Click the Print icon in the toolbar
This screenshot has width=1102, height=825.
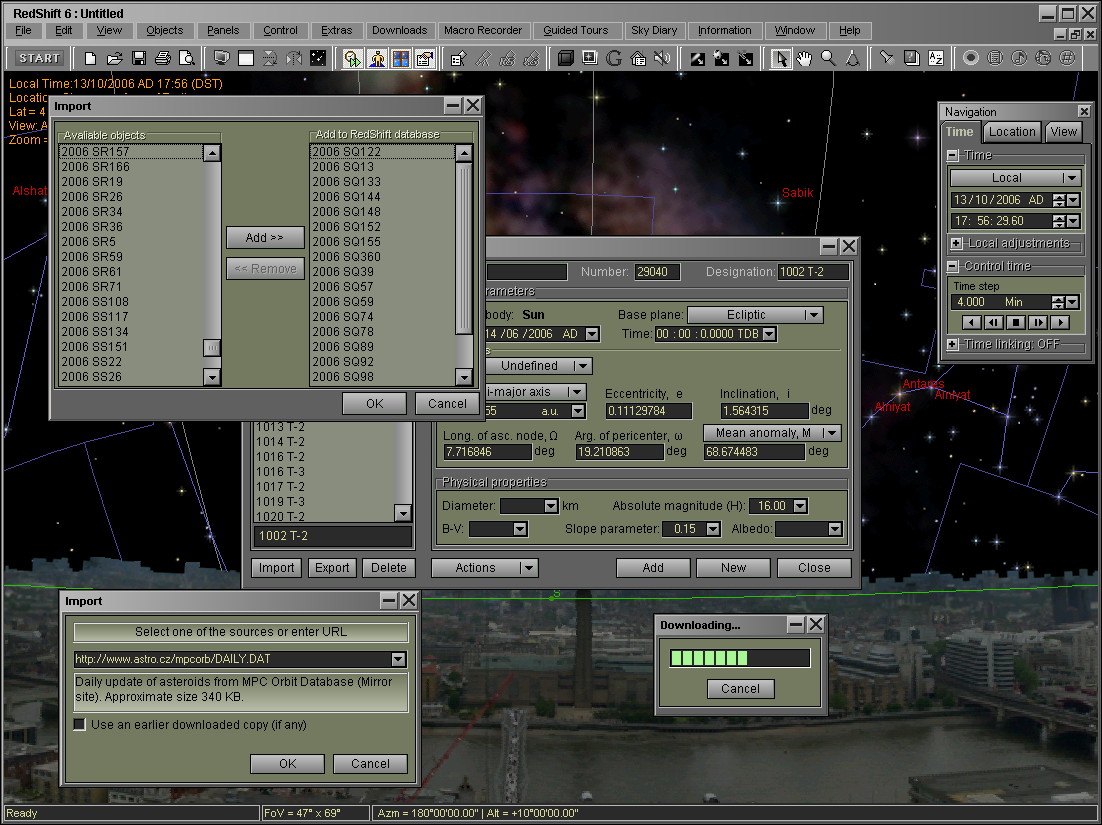pos(162,58)
